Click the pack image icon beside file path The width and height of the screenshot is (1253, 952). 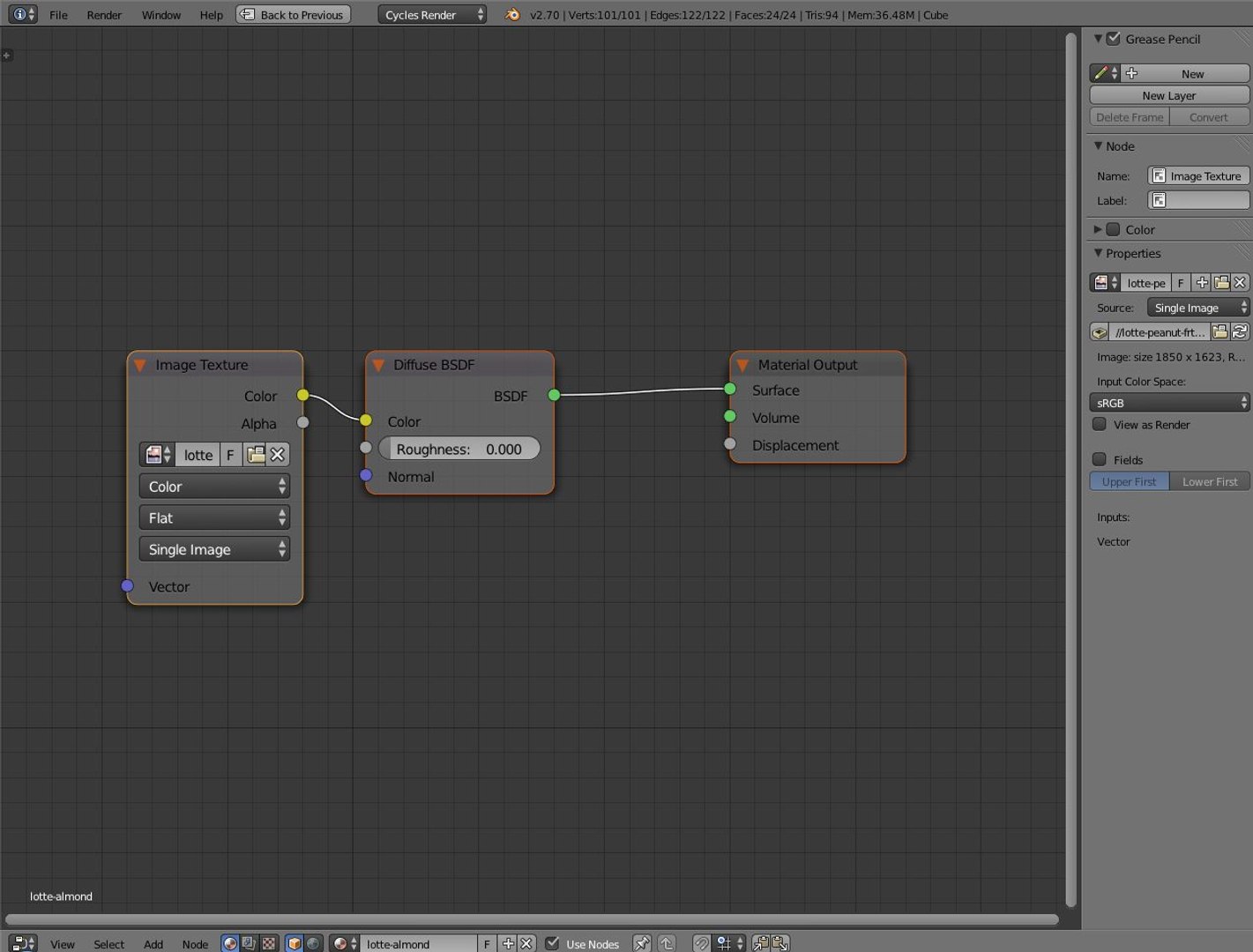[1100, 332]
